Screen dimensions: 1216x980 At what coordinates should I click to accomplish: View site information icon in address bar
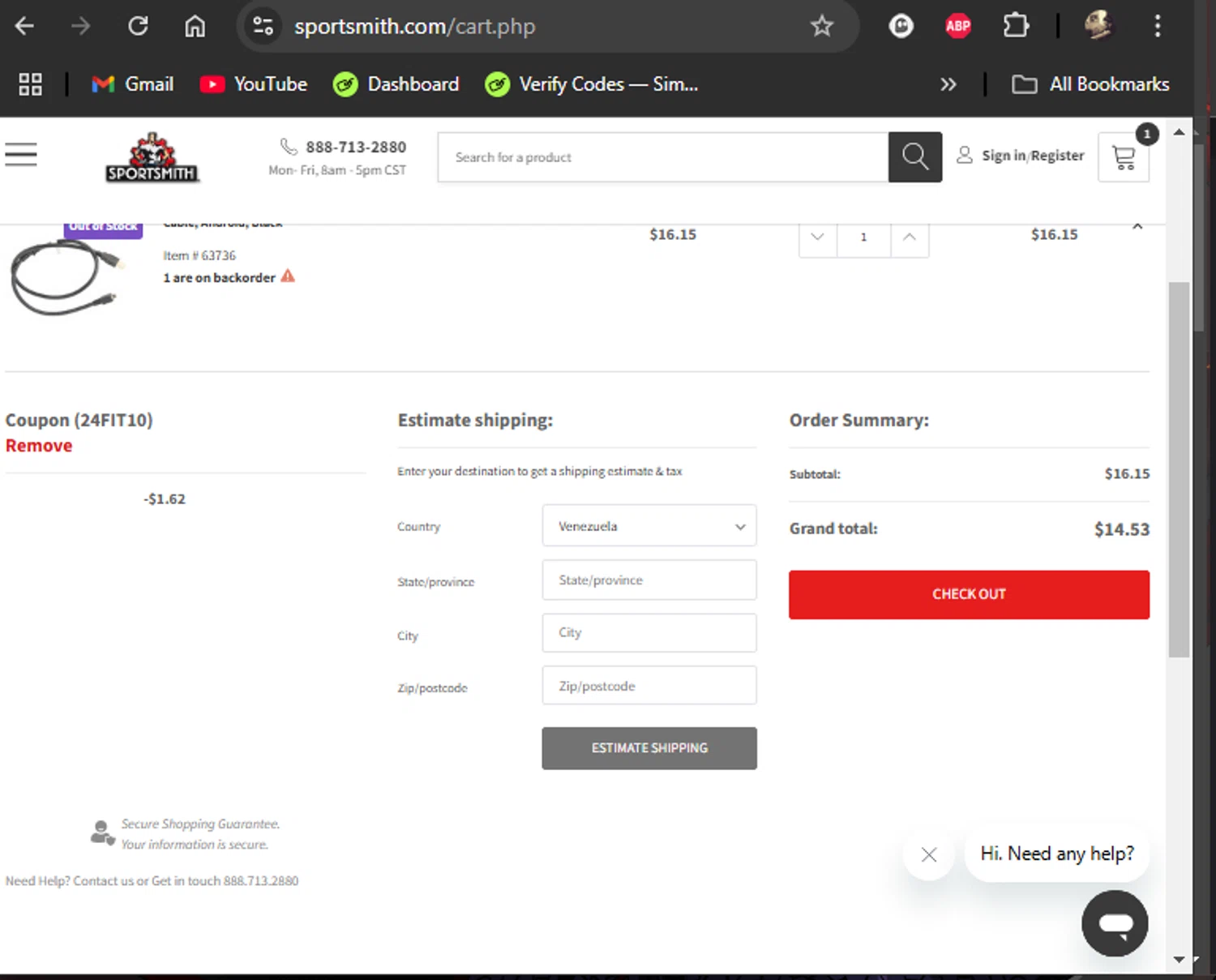click(x=263, y=26)
